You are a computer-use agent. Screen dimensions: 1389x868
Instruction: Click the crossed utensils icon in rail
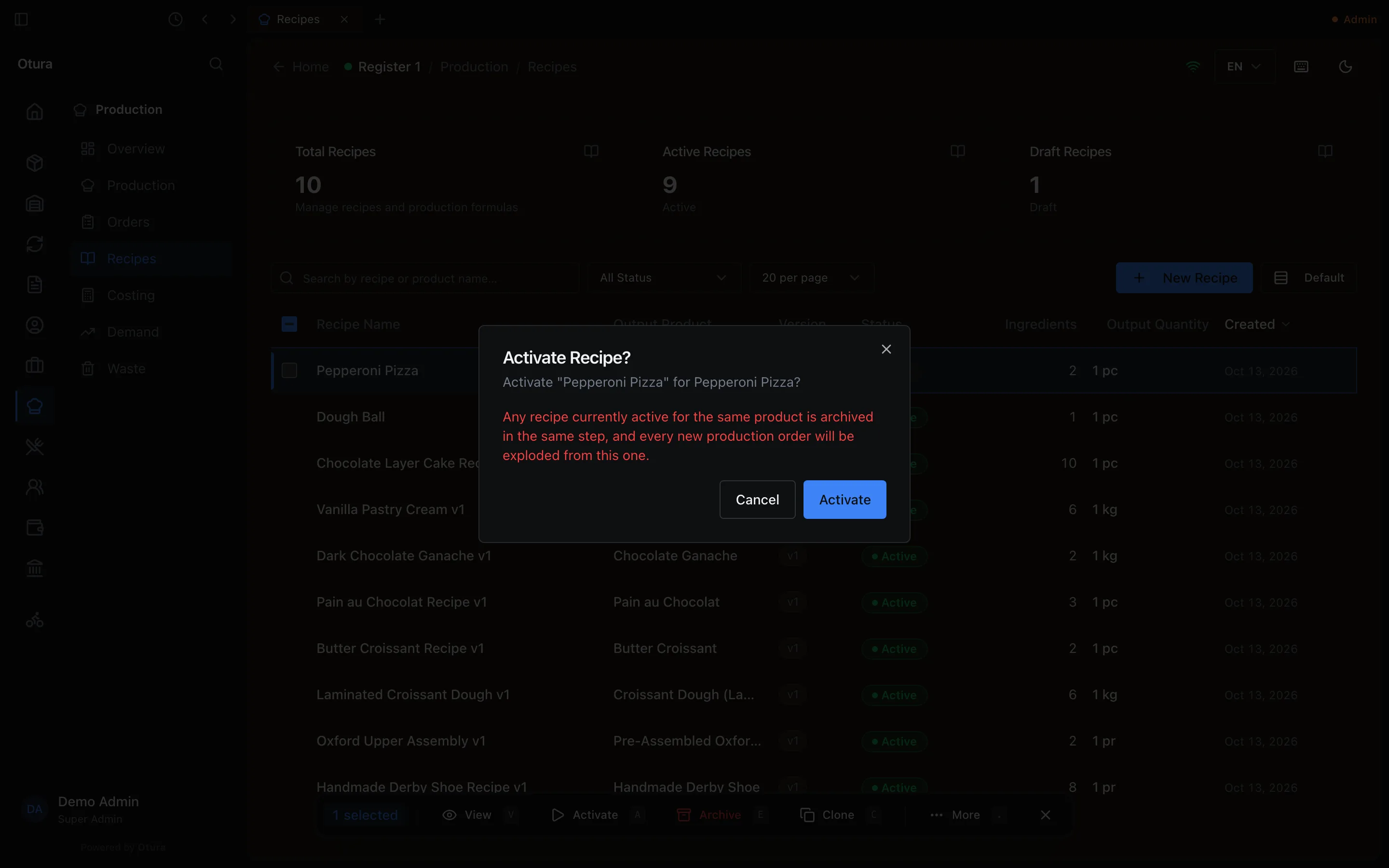pyautogui.click(x=34, y=446)
